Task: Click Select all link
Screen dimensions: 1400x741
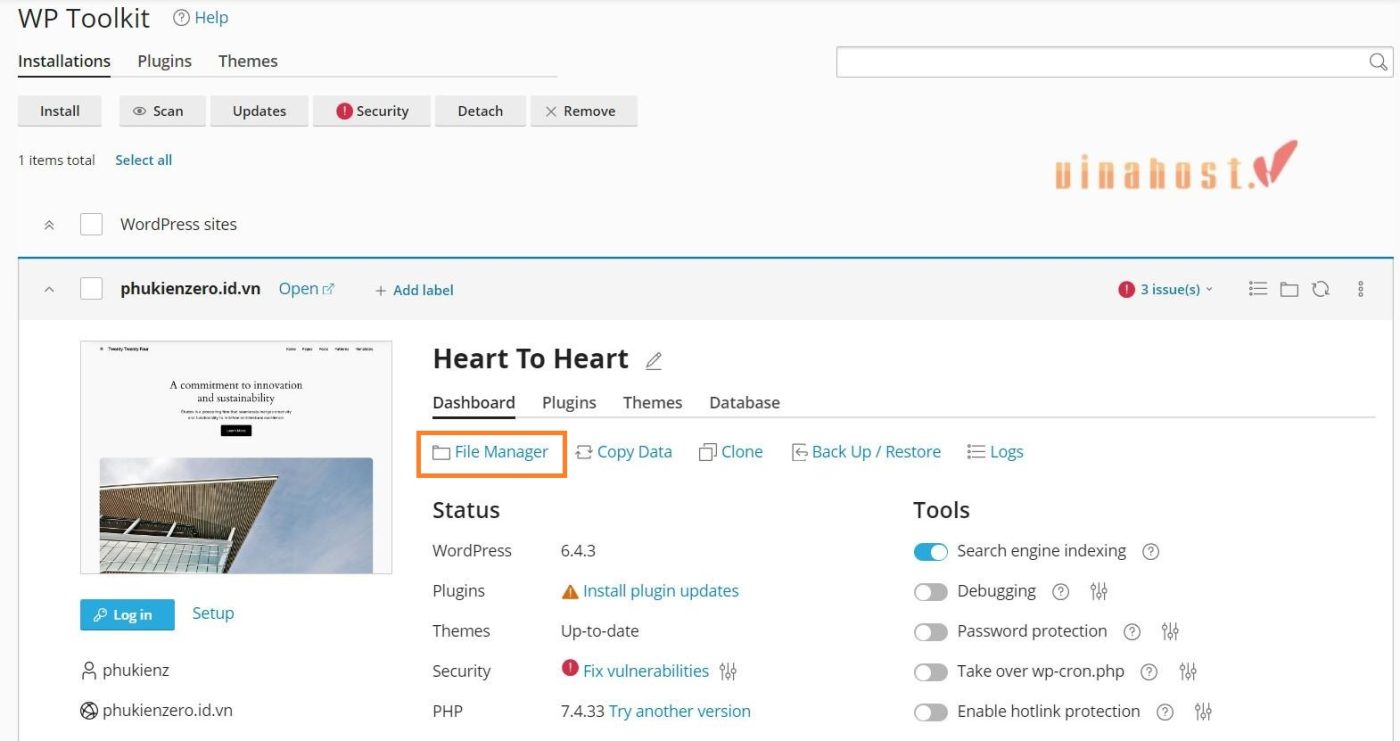Action: click(x=143, y=160)
